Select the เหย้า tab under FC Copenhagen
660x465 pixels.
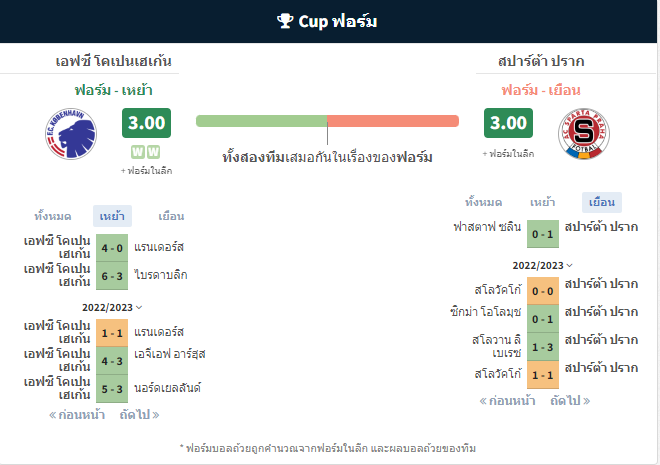[x=112, y=216]
